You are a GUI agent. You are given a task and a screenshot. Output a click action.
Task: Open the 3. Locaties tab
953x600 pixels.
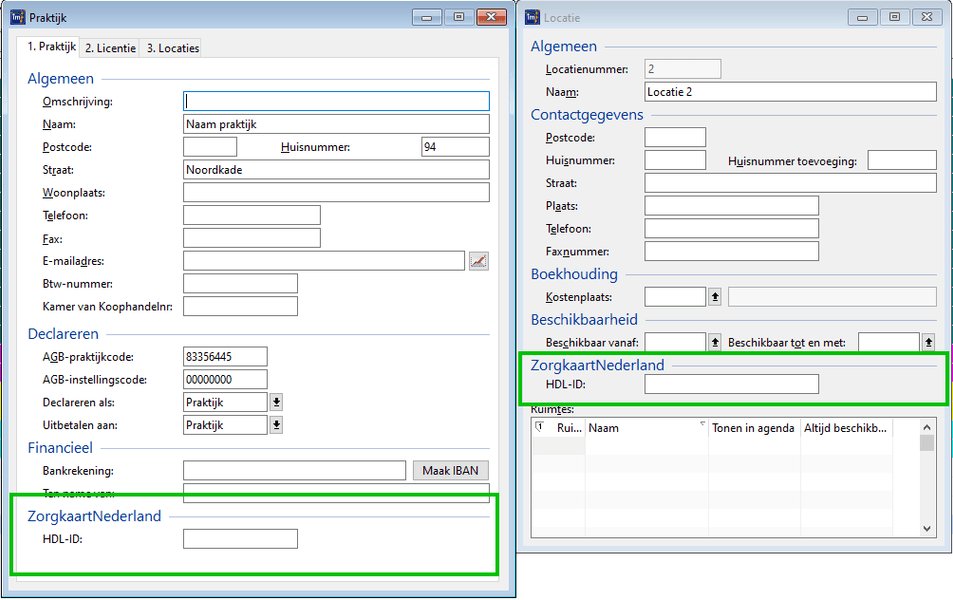coord(173,49)
